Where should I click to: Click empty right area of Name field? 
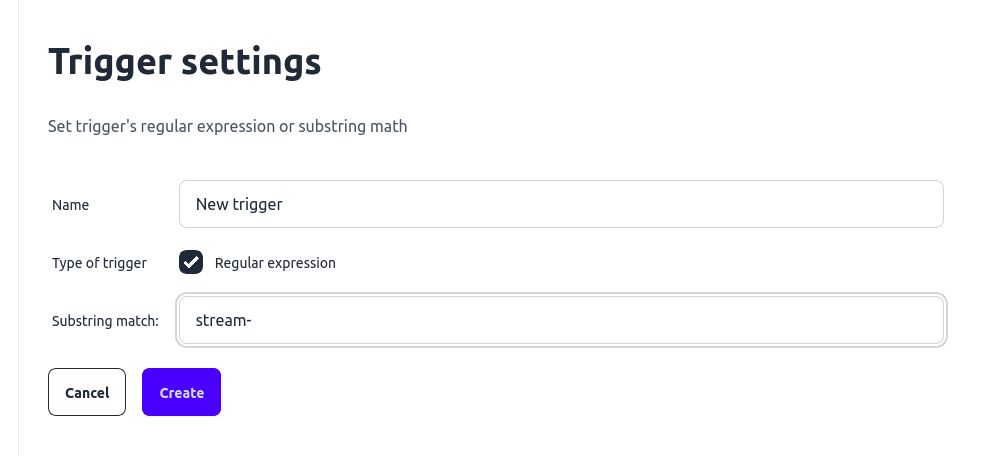click(800, 204)
